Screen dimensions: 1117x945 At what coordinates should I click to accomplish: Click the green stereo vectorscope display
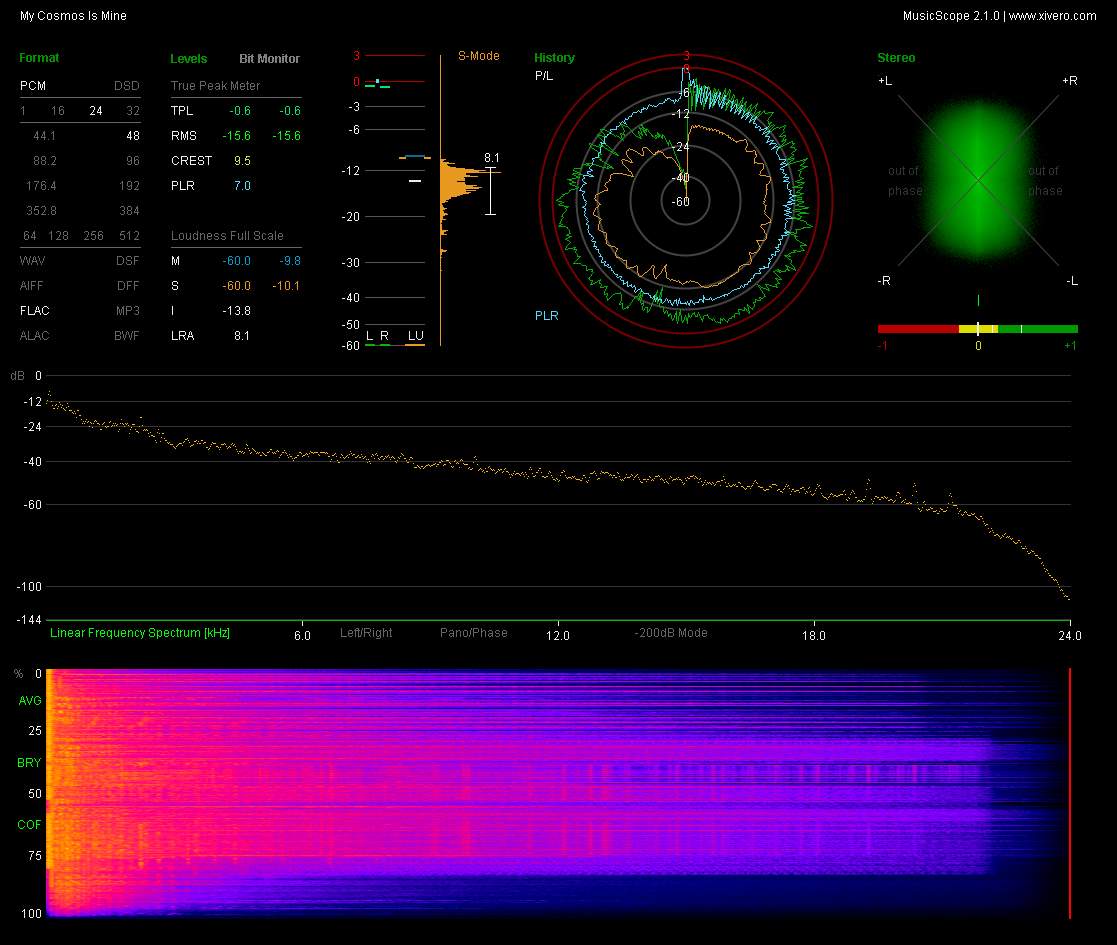(x=977, y=180)
